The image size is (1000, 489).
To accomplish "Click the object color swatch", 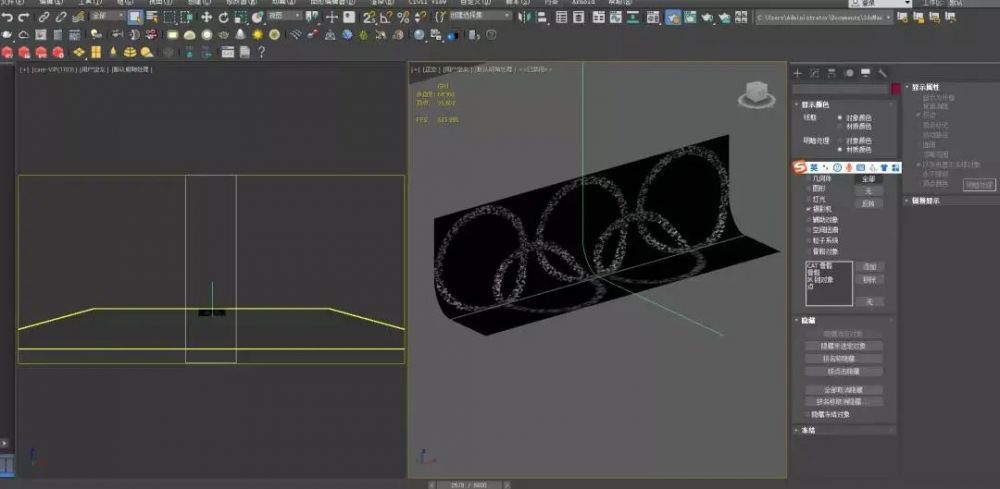I will 895,89.
